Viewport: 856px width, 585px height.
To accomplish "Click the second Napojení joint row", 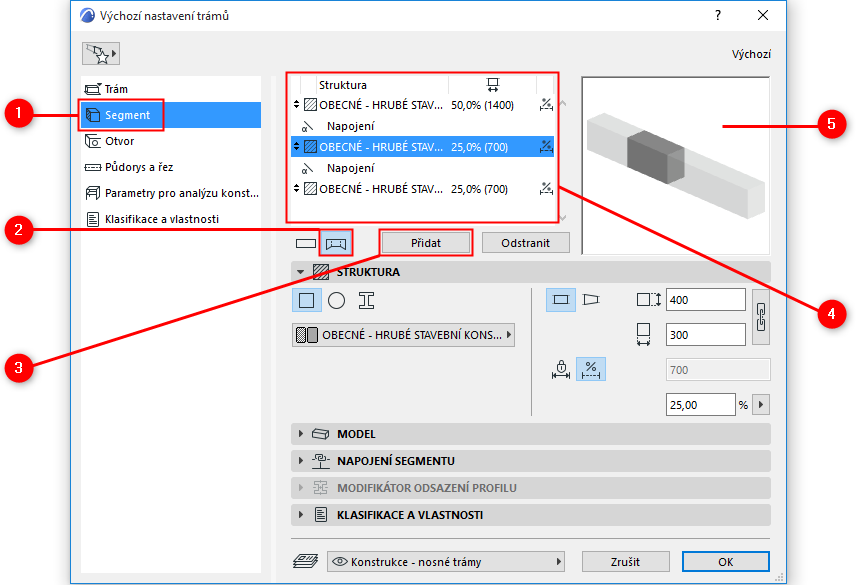I will tap(422, 168).
